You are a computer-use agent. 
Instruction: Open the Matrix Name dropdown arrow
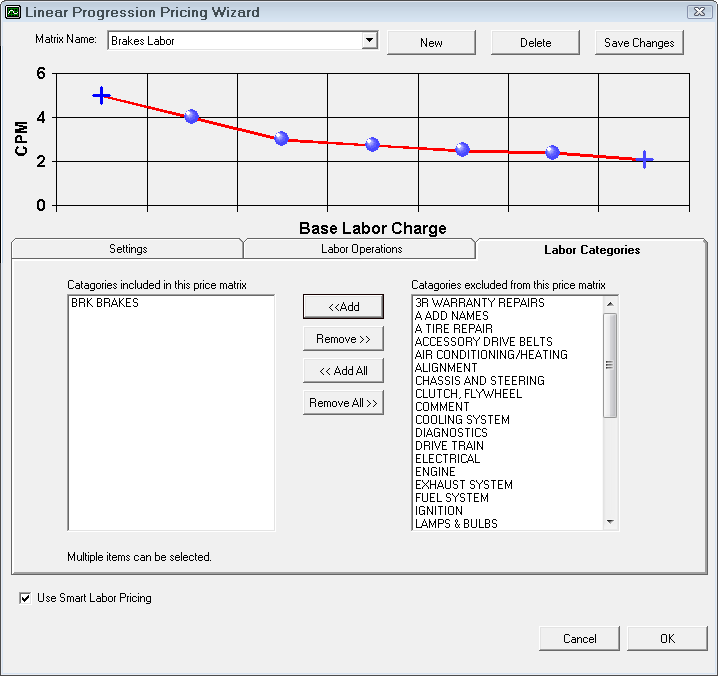(x=369, y=41)
